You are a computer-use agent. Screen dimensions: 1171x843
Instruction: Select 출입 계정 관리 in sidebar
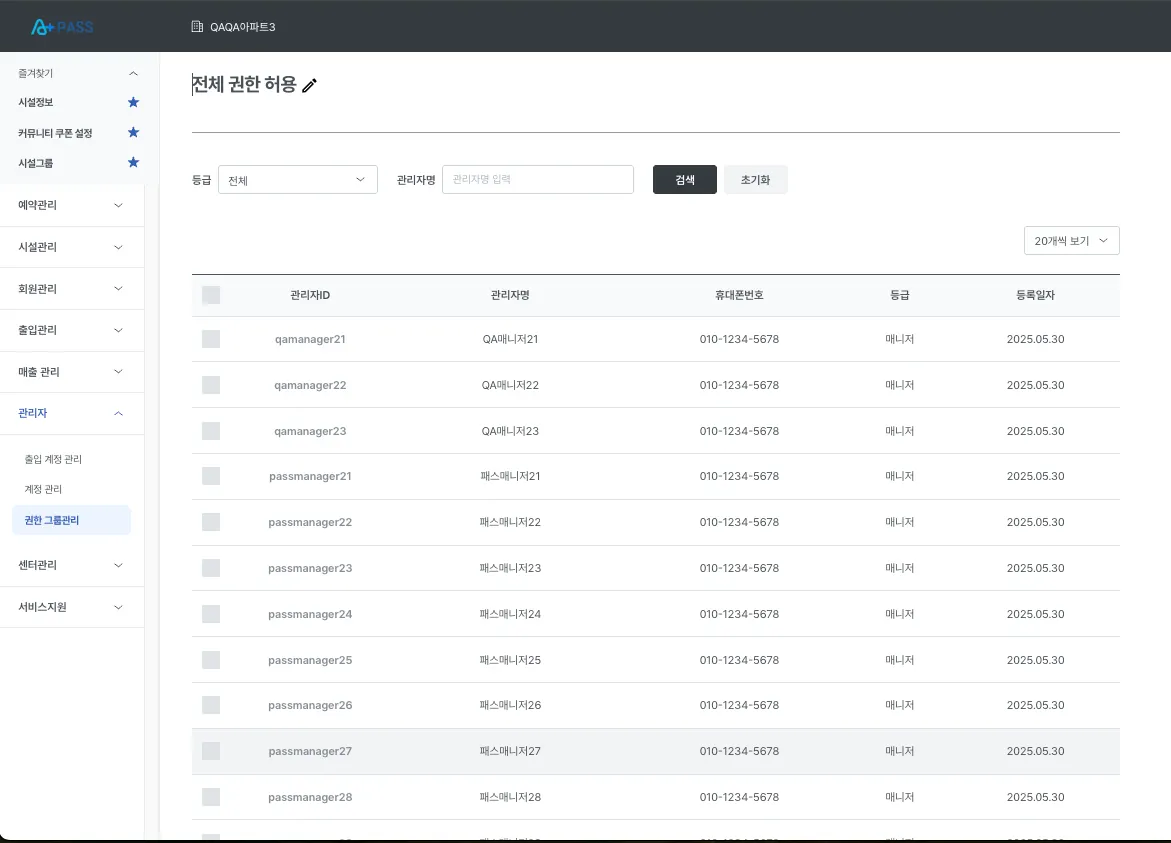point(53,459)
